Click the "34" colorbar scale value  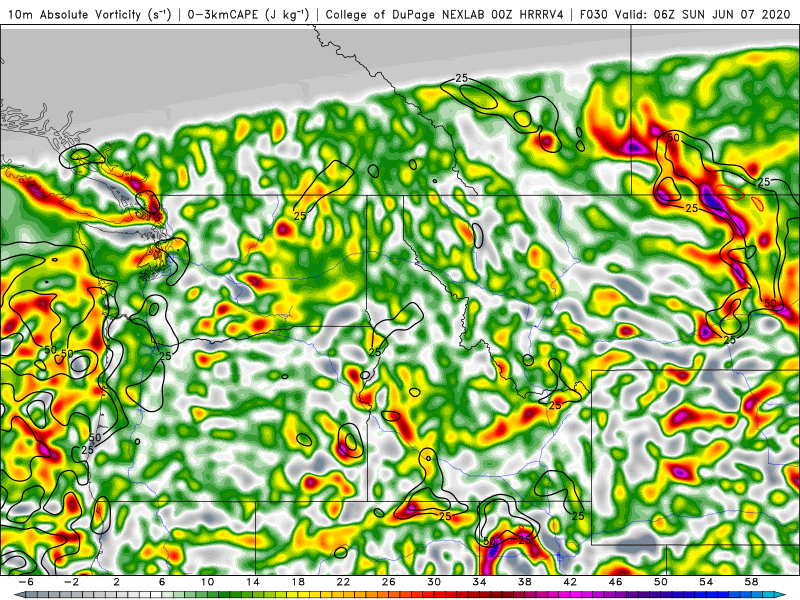coord(480,582)
